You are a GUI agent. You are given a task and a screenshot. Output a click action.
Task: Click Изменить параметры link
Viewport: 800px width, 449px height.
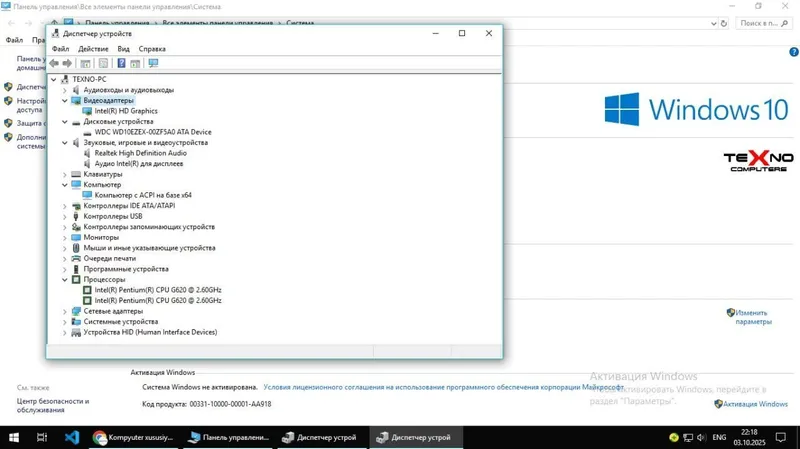[x=754, y=317]
